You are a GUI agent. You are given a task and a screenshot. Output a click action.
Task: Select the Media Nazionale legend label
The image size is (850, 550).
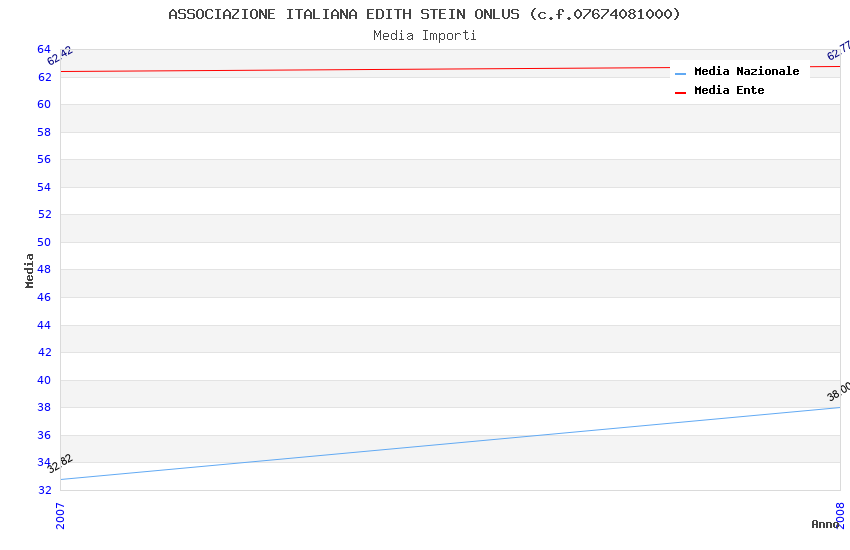[746, 71]
